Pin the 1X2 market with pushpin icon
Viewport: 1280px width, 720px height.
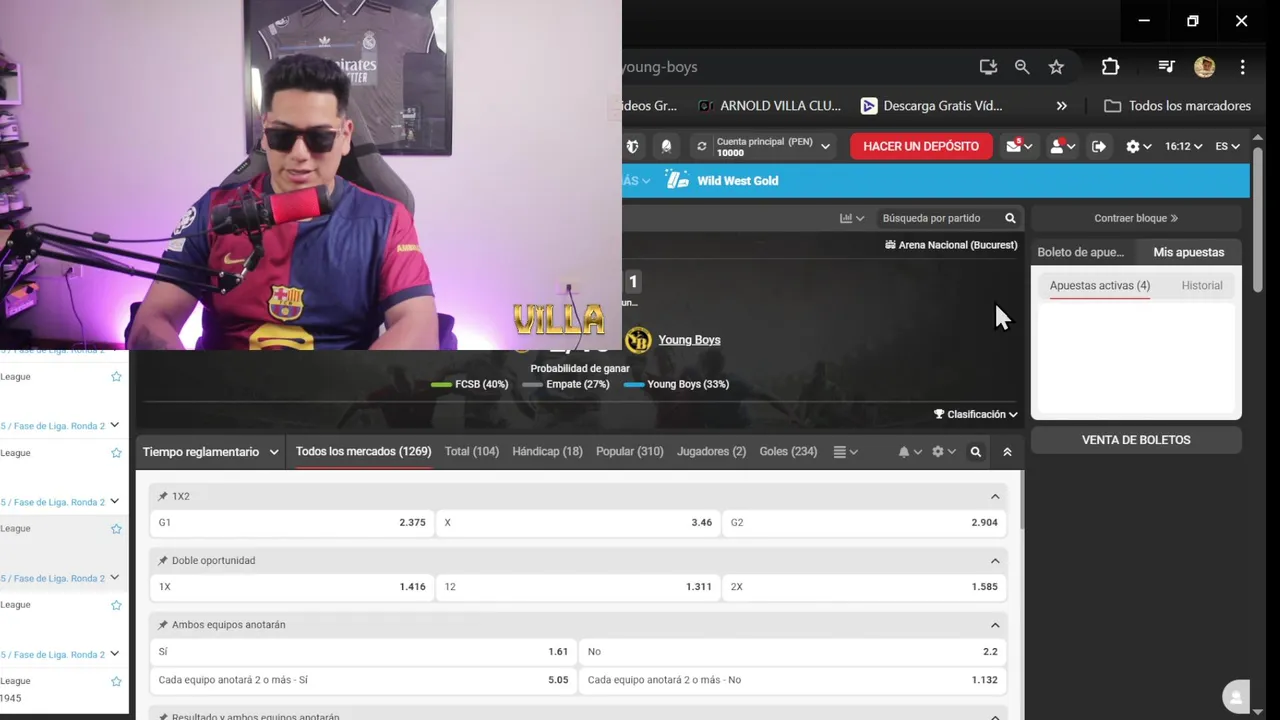pyautogui.click(x=163, y=497)
